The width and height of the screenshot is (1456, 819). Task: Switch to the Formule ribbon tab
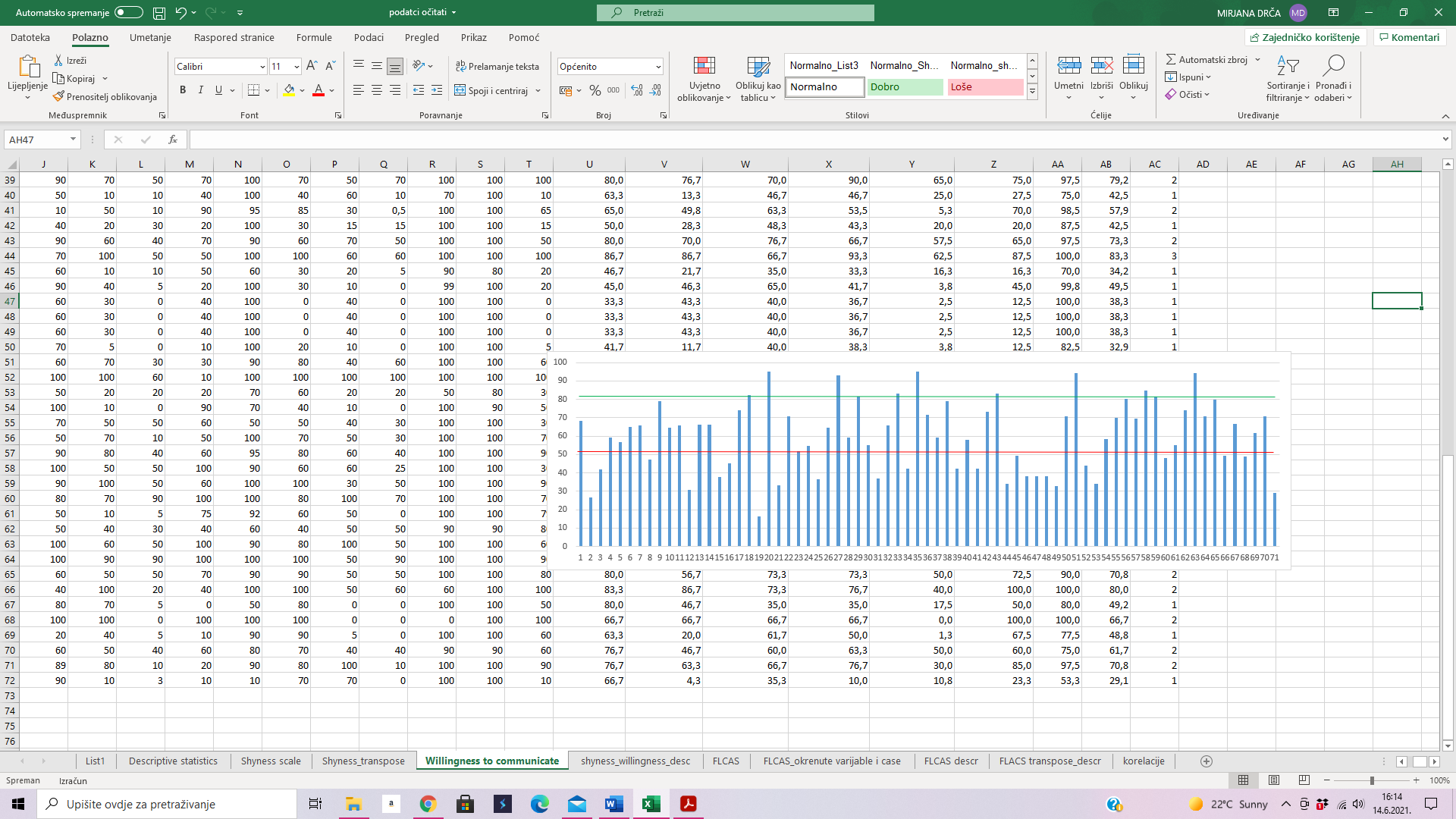314,37
